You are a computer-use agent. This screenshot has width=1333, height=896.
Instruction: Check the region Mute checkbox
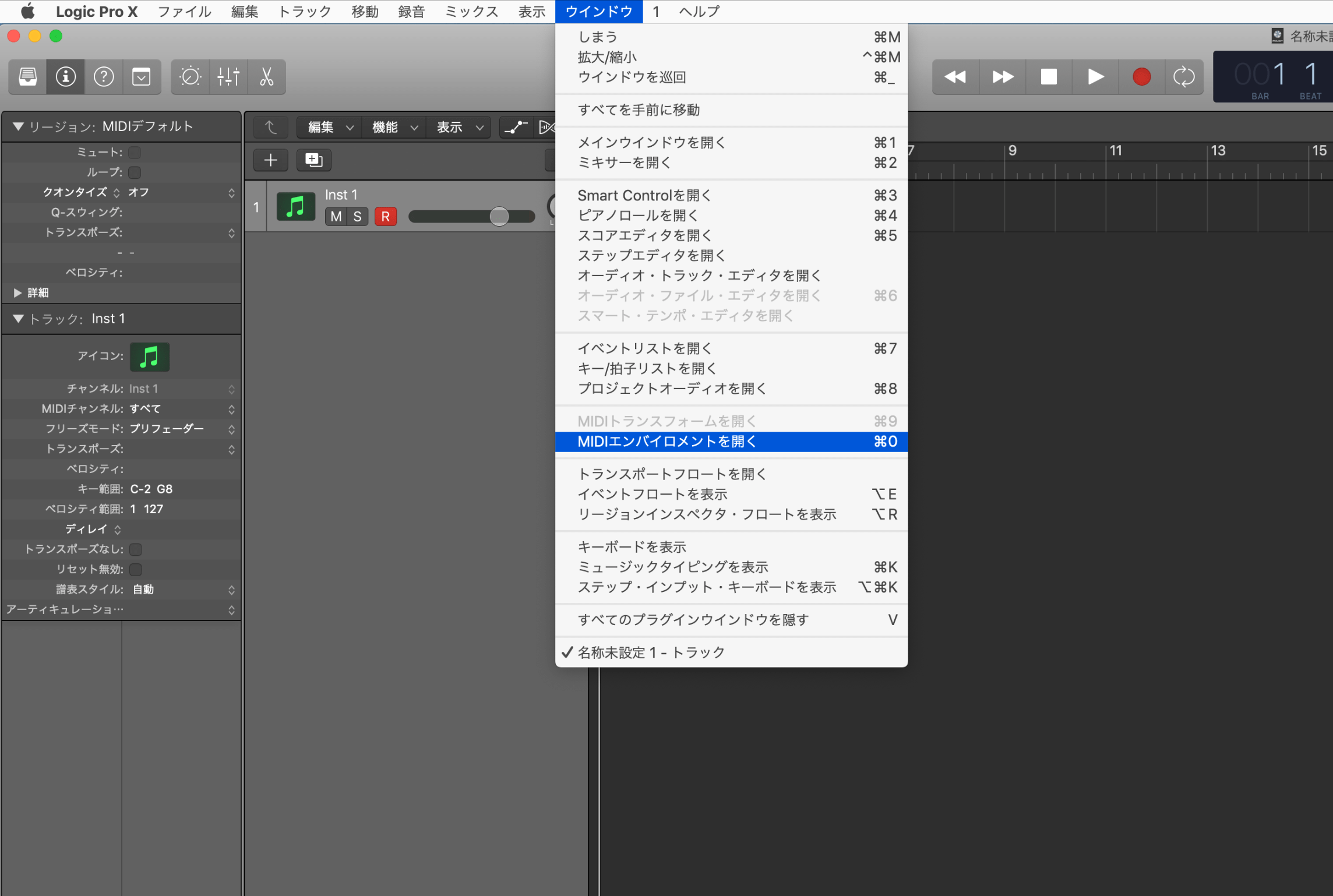click(135, 152)
